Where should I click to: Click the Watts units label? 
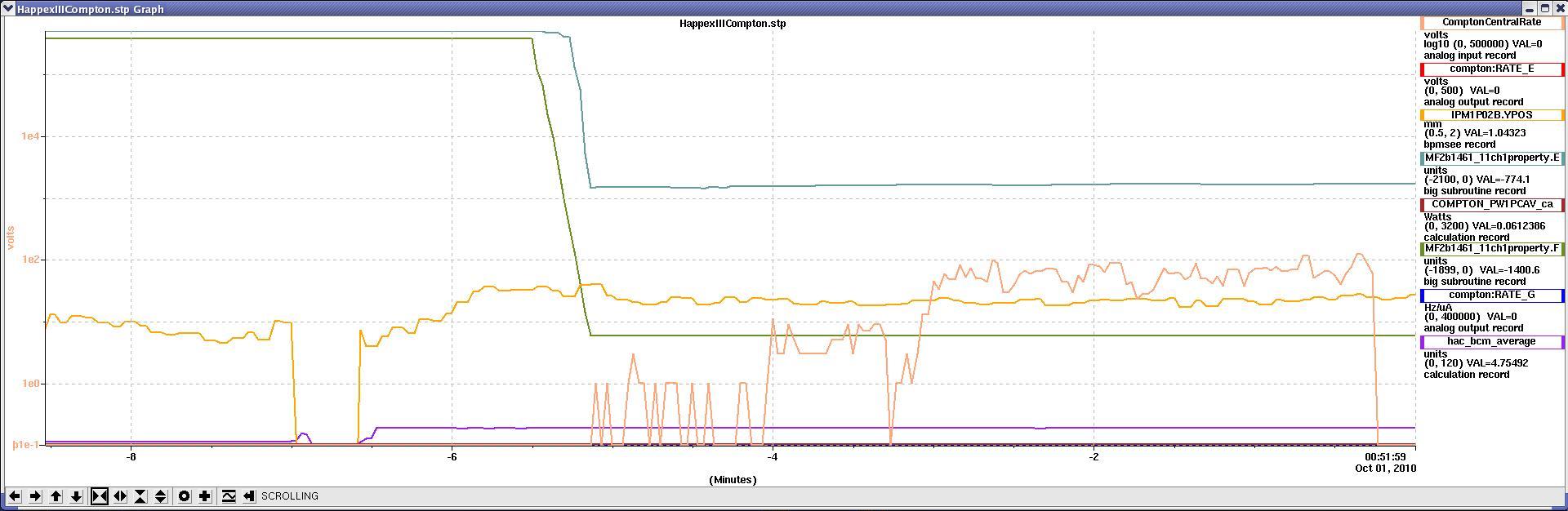1439,216
